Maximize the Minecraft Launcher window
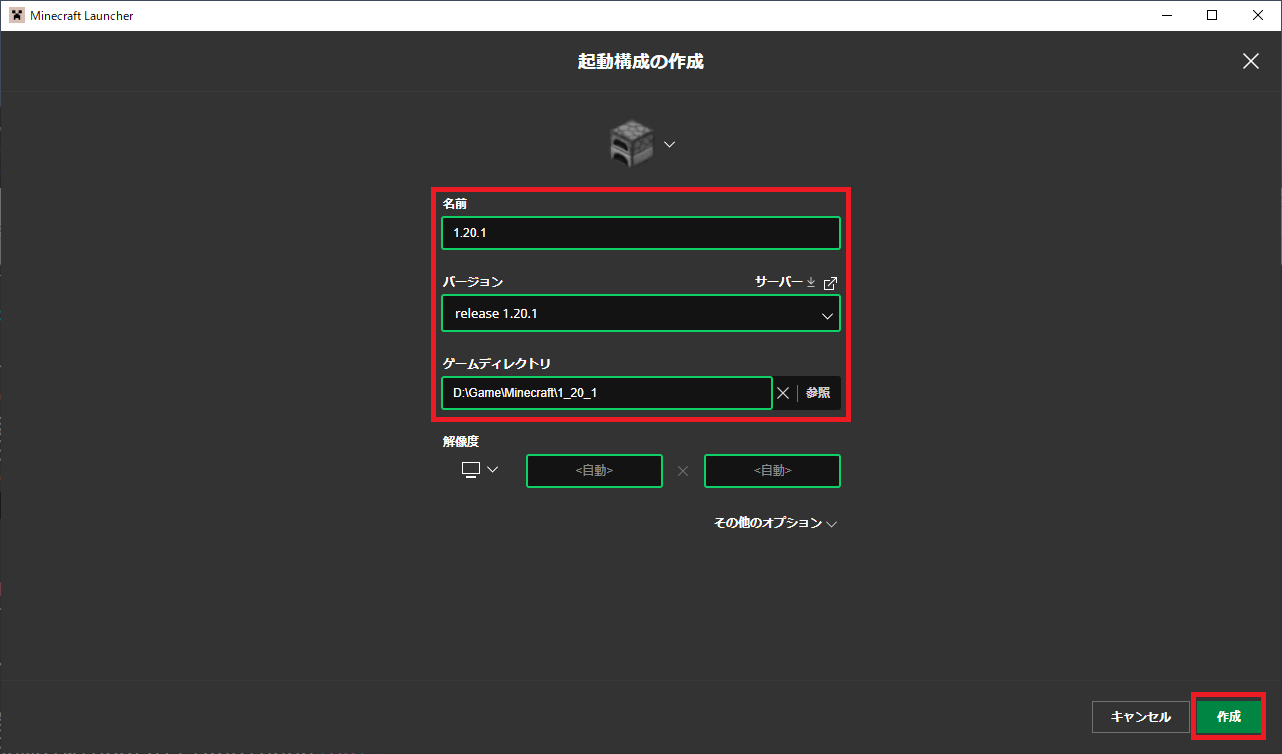Image resolution: width=1282 pixels, height=754 pixels. 1212,15
